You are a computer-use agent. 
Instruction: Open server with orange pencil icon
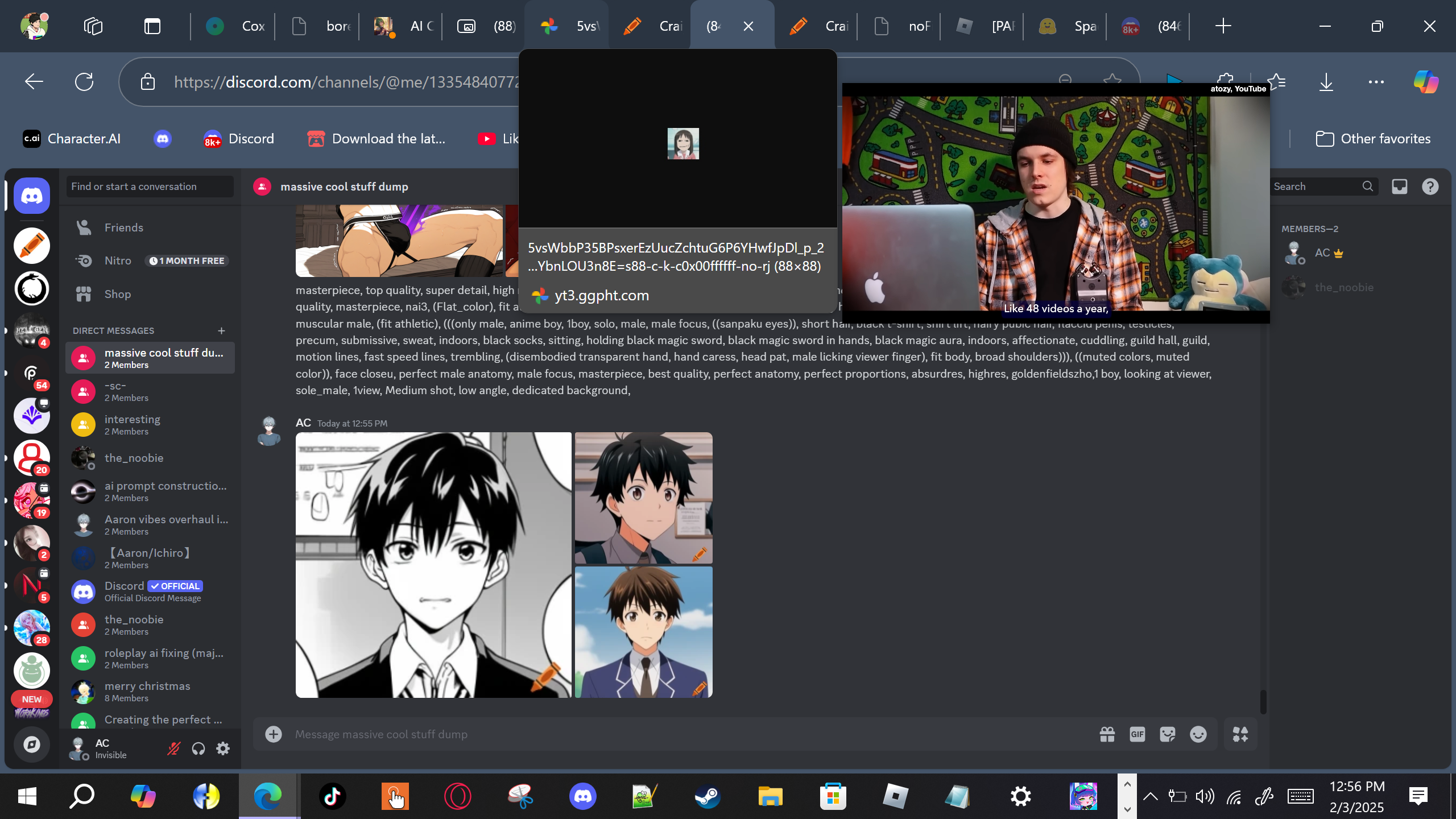[x=32, y=246]
